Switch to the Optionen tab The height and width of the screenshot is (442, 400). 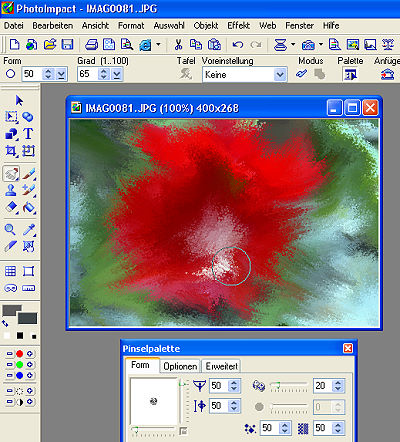pyautogui.click(x=180, y=366)
